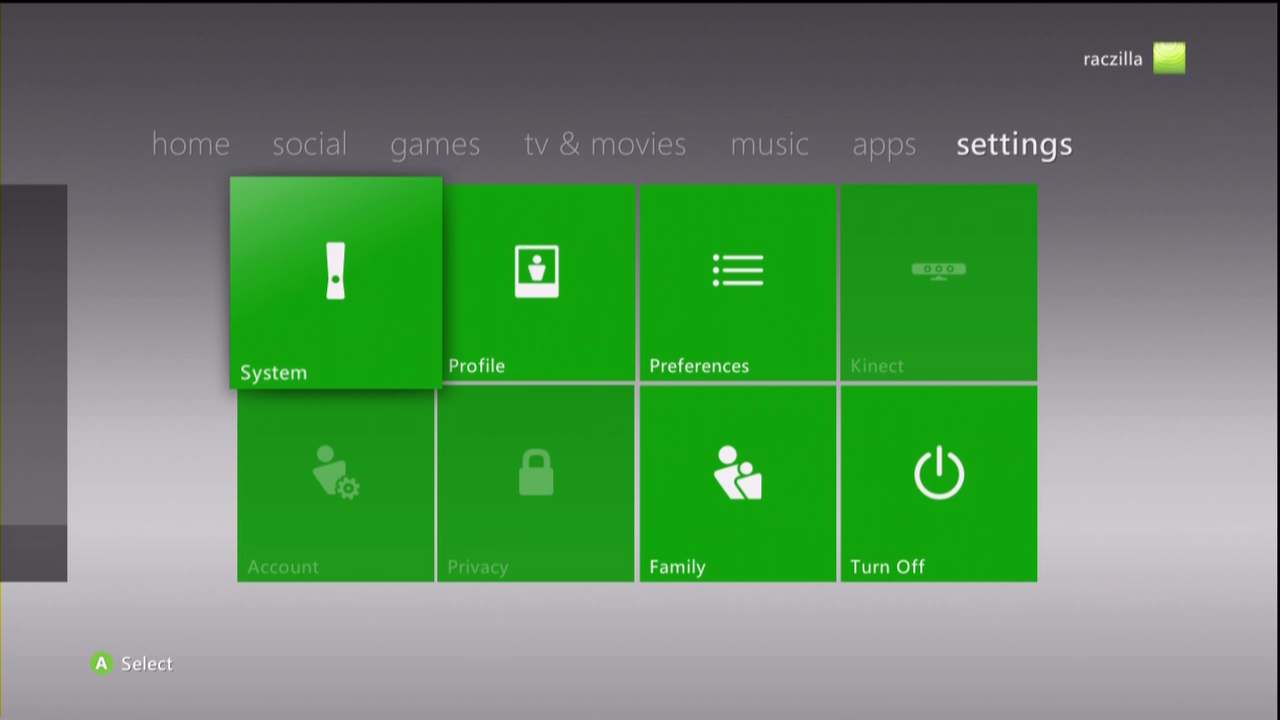This screenshot has width=1280, height=720.
Task: Open the apps tab
Action: pyautogui.click(x=884, y=145)
